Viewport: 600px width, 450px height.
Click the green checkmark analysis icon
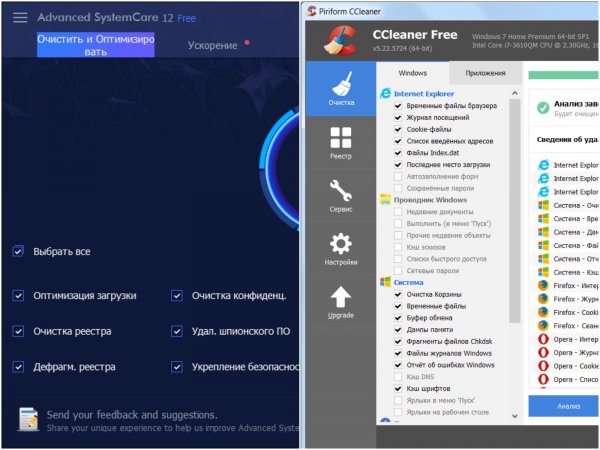coord(543,108)
